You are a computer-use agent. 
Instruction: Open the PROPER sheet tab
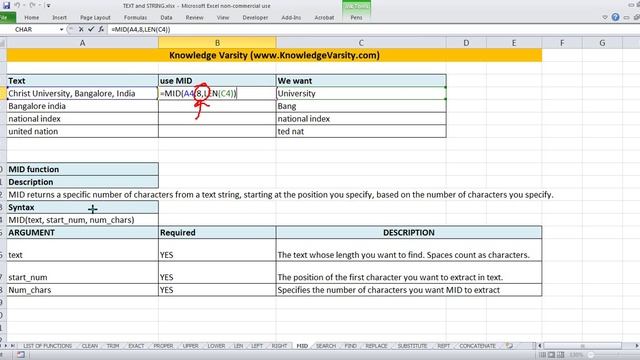click(x=163, y=346)
